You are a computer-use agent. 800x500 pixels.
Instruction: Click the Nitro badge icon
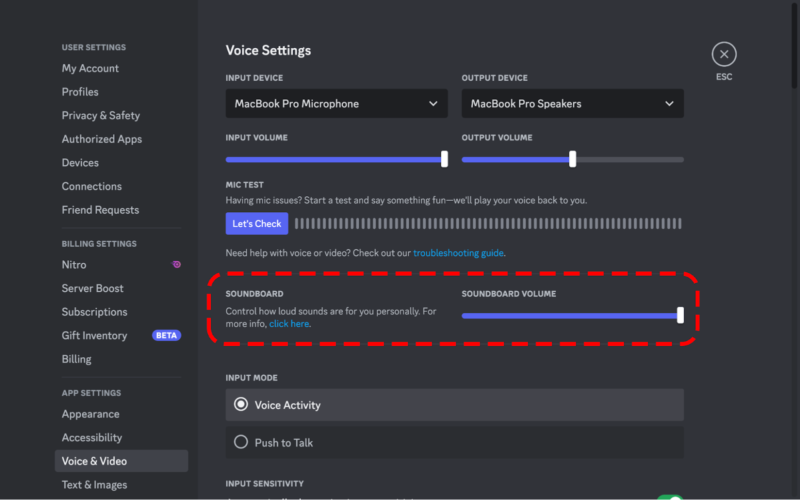point(177,264)
